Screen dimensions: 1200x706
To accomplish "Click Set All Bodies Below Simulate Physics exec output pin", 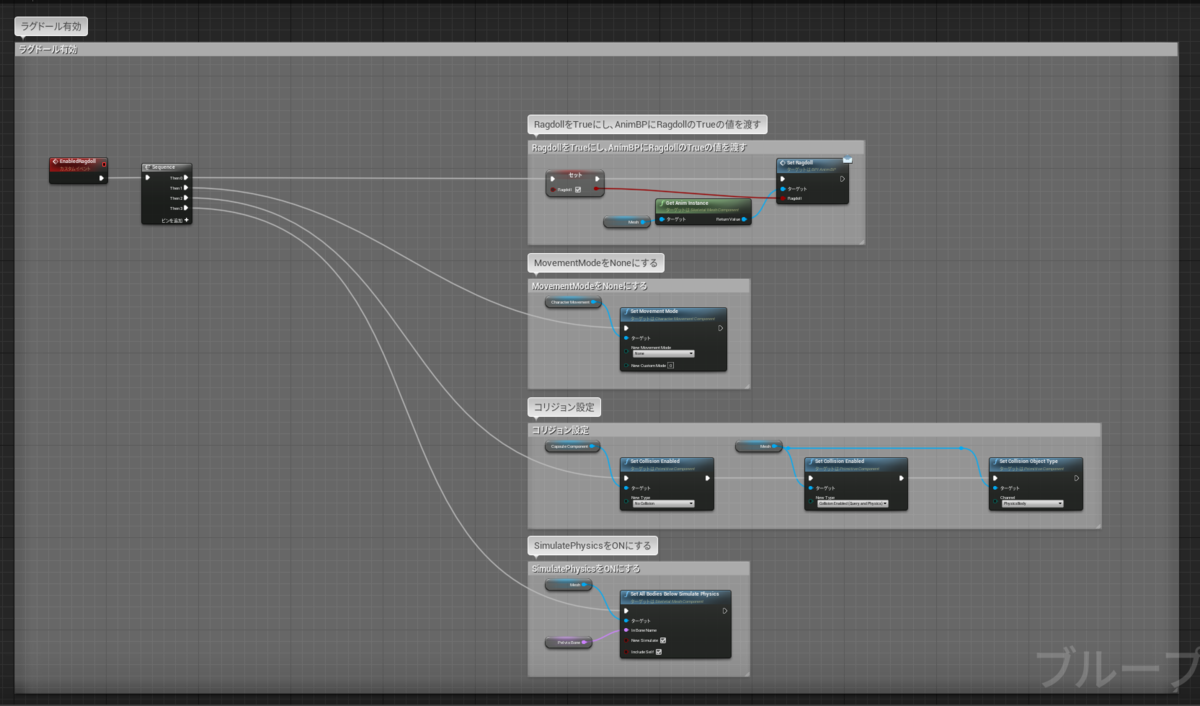I will [726, 610].
